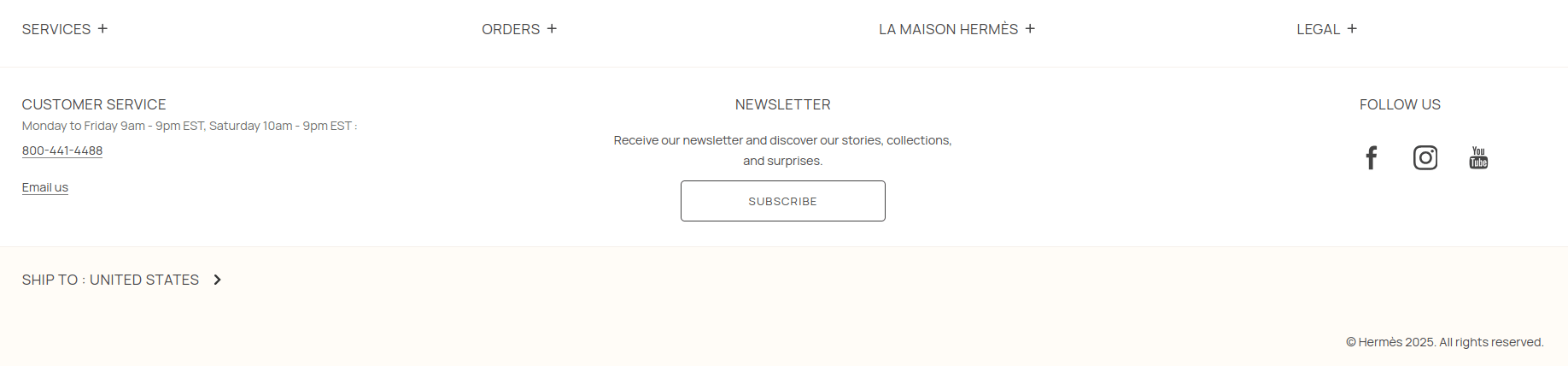Click the Customer Service heading
The height and width of the screenshot is (366, 1568).
point(94,104)
